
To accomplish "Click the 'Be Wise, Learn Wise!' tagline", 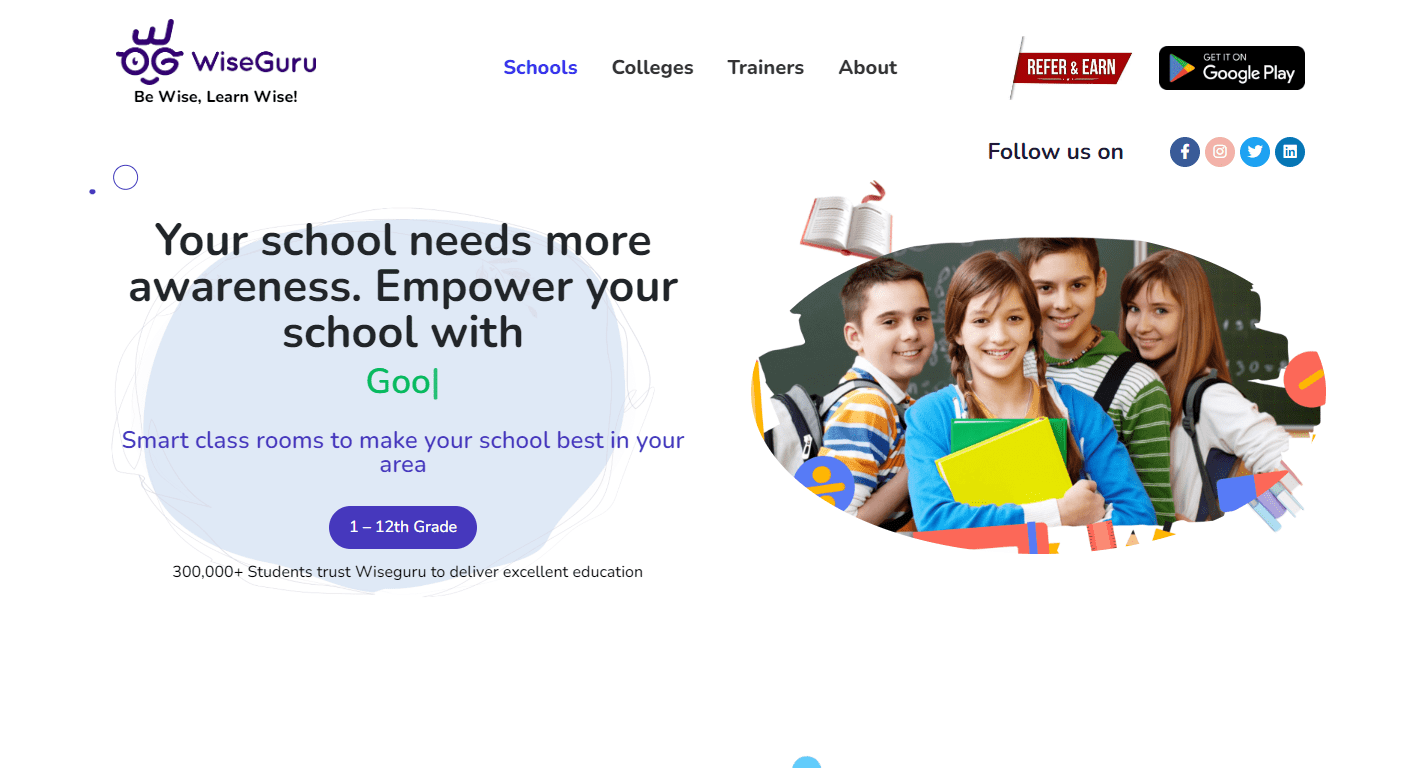I will (216, 97).
